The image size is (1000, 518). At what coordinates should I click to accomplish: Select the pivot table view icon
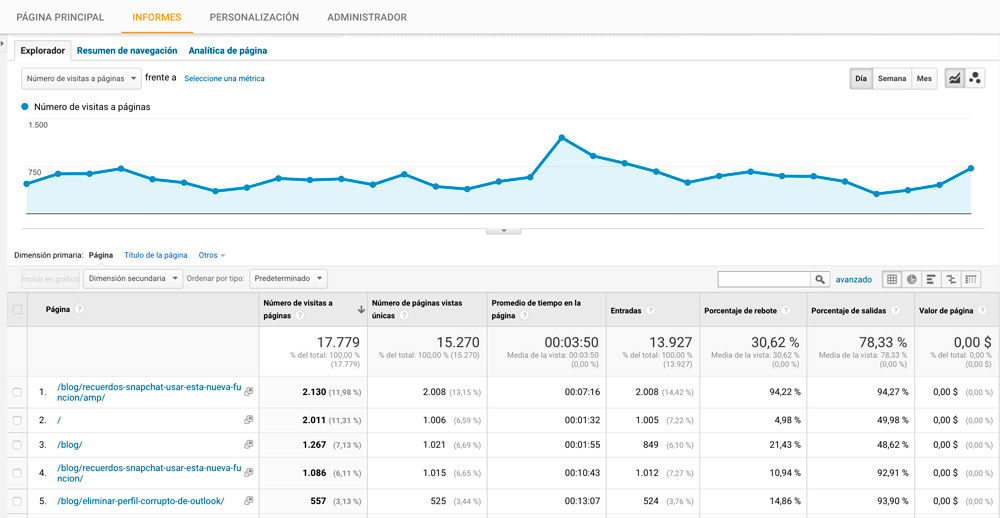971,279
